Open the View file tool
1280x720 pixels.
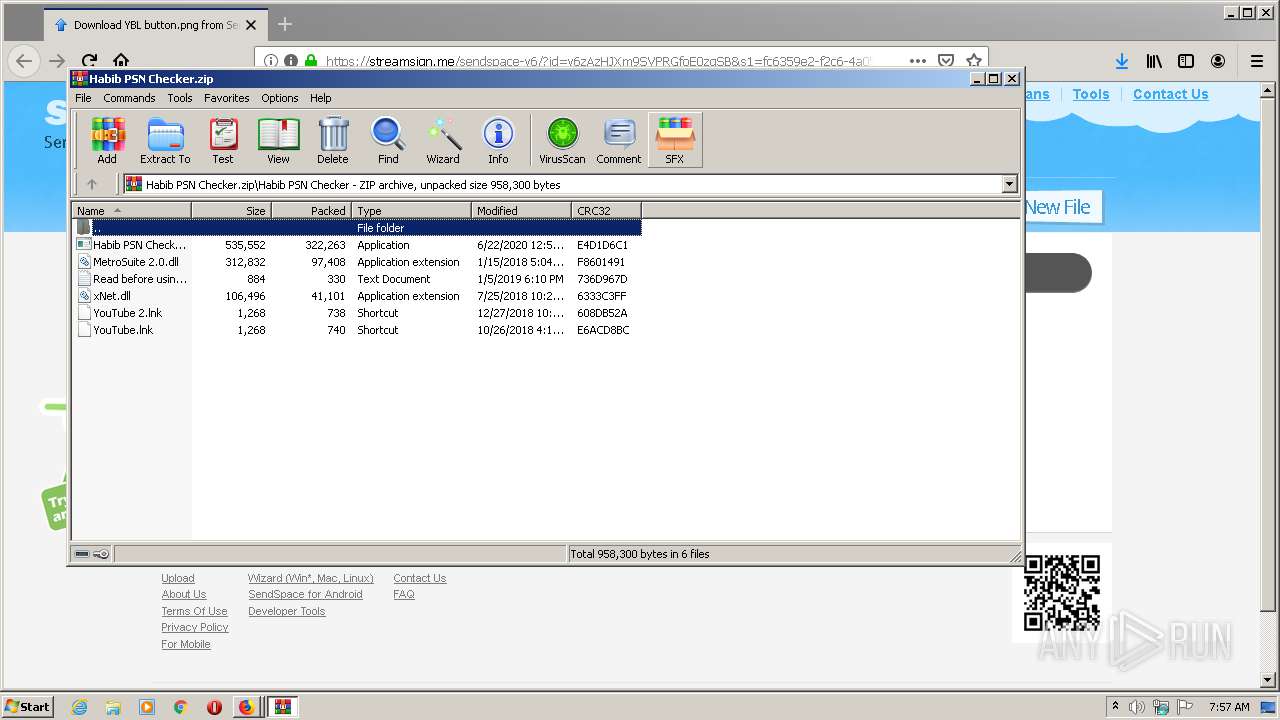click(278, 140)
